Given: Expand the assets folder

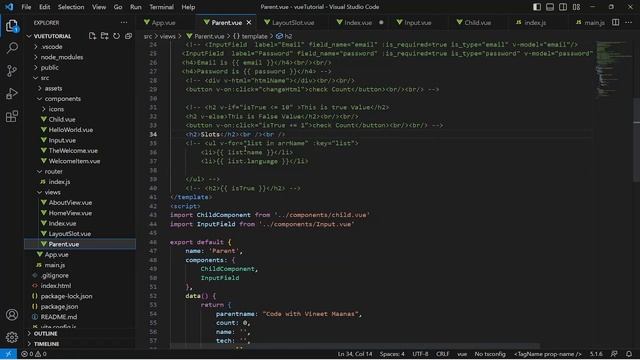Looking at the screenshot, I should (53, 89).
